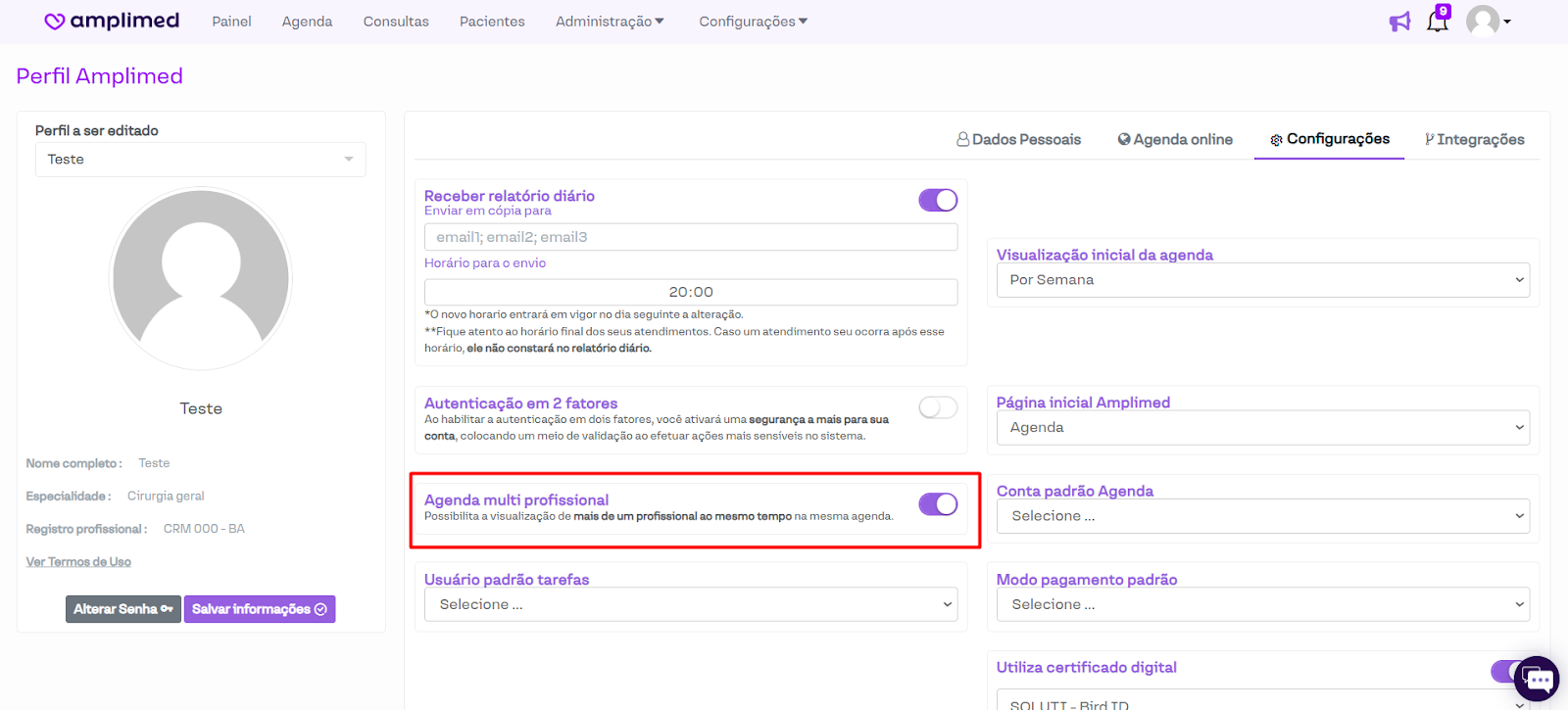Switch to the Dados Pessoais tab
This screenshot has height=710, width=1568.
point(1019,140)
